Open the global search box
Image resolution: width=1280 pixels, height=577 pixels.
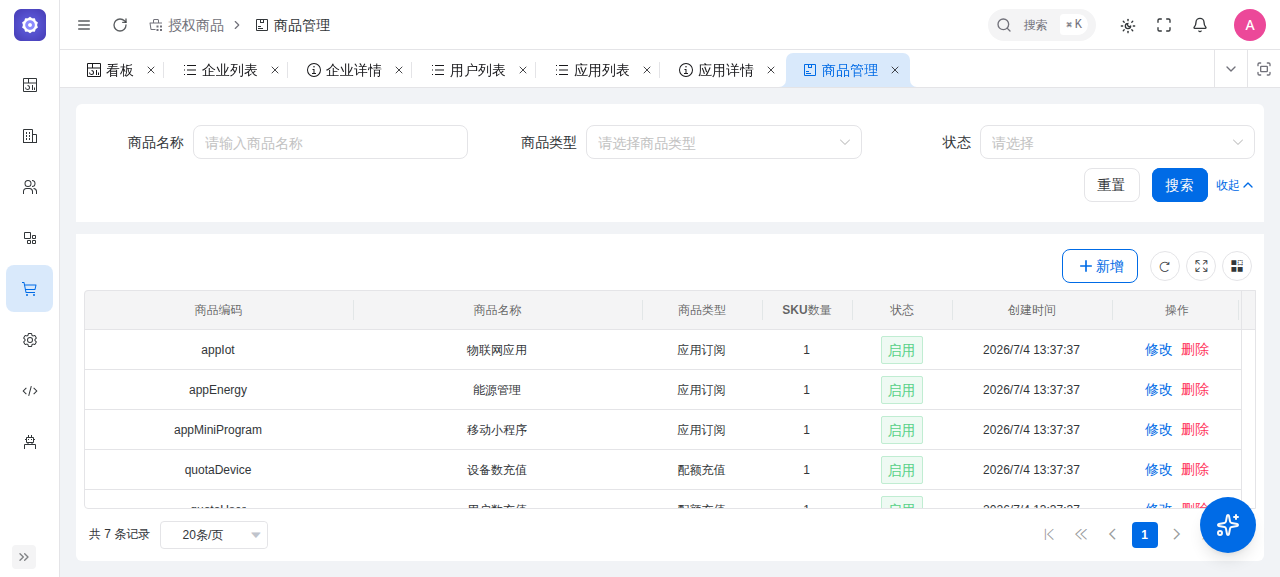tap(1041, 25)
